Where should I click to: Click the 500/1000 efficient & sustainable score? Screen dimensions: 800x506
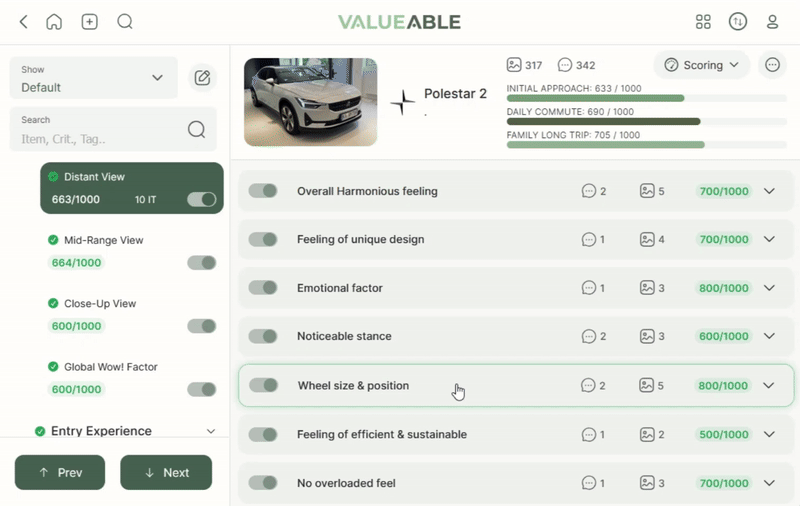pyautogui.click(x=724, y=434)
